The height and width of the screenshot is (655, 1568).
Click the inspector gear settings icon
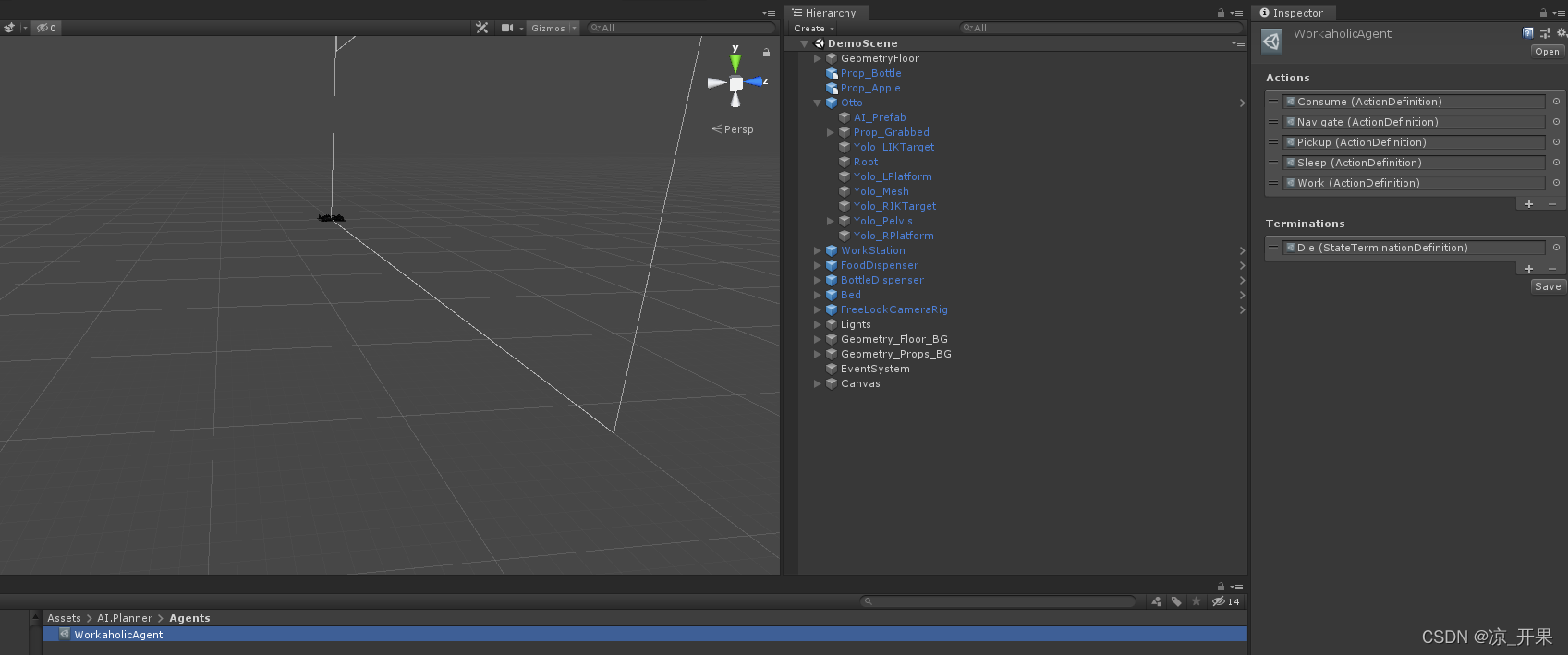pos(1562,33)
